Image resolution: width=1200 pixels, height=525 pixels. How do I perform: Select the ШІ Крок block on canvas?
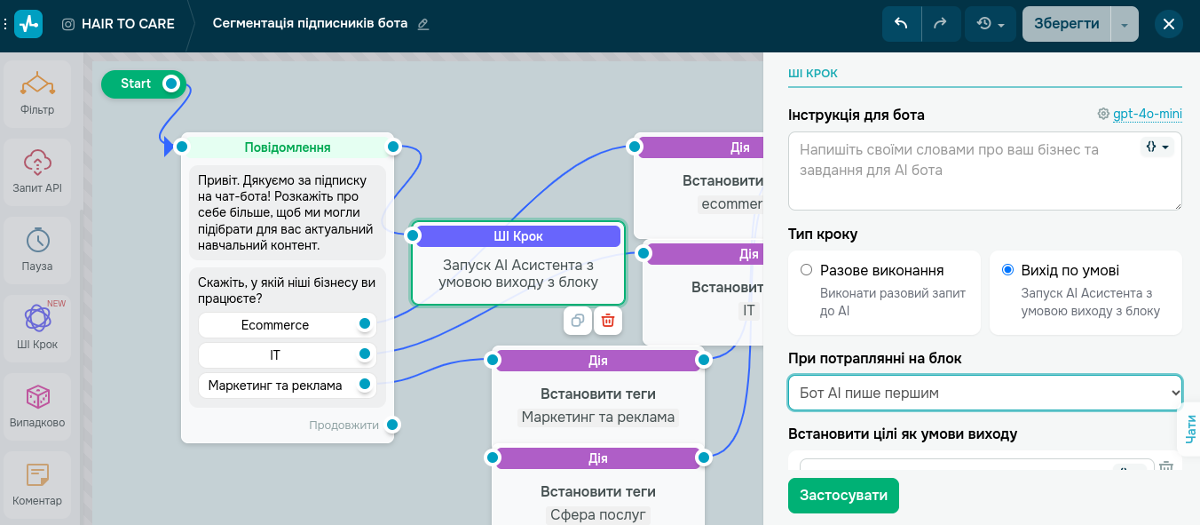pyautogui.click(x=518, y=263)
